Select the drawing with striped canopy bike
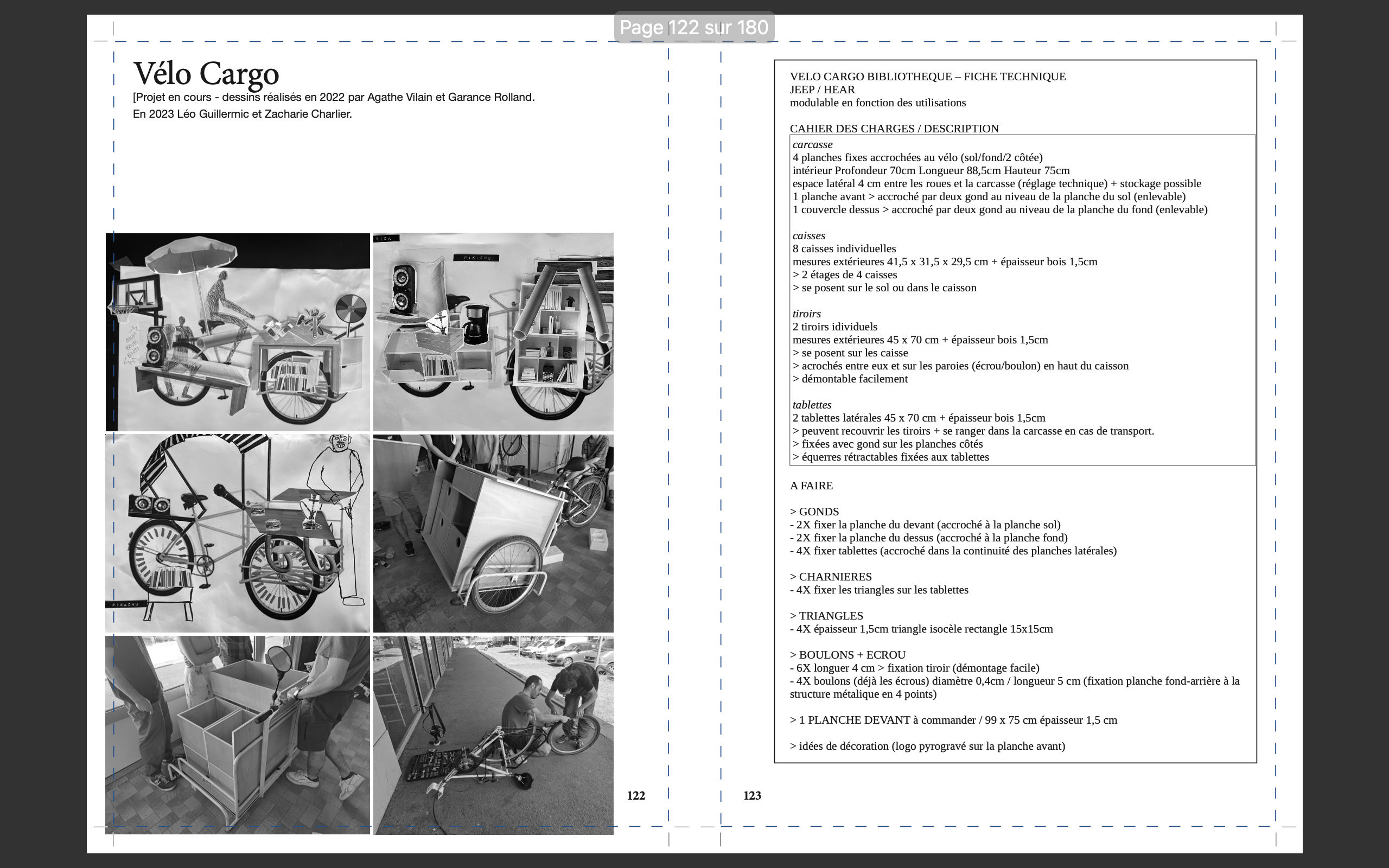 click(x=238, y=533)
